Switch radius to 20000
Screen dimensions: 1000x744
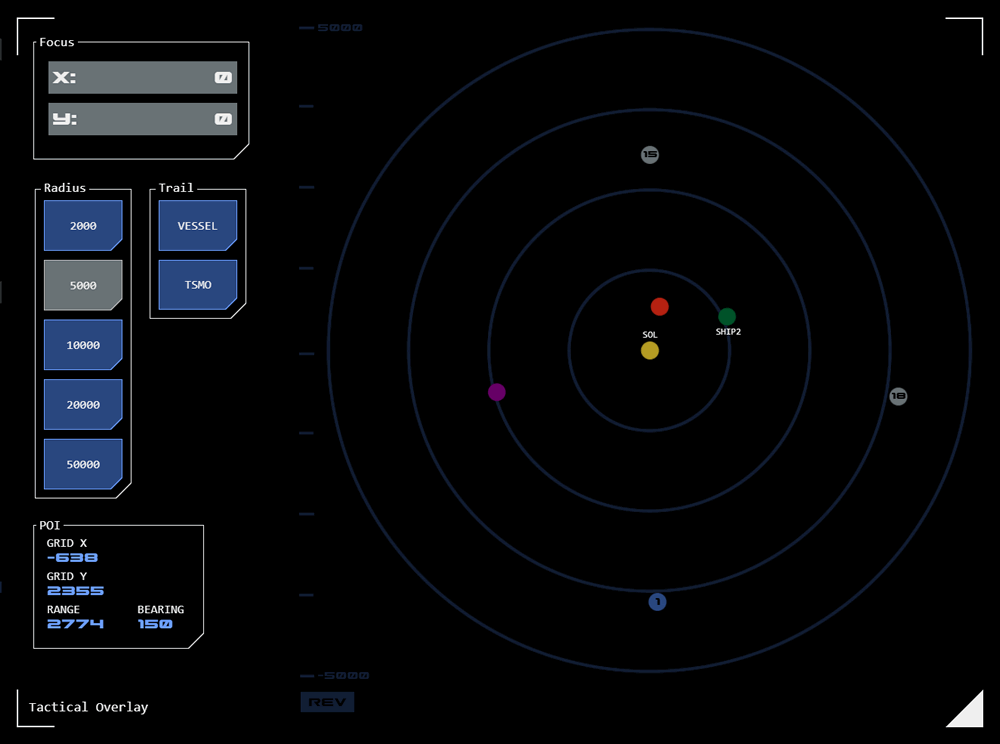point(83,404)
